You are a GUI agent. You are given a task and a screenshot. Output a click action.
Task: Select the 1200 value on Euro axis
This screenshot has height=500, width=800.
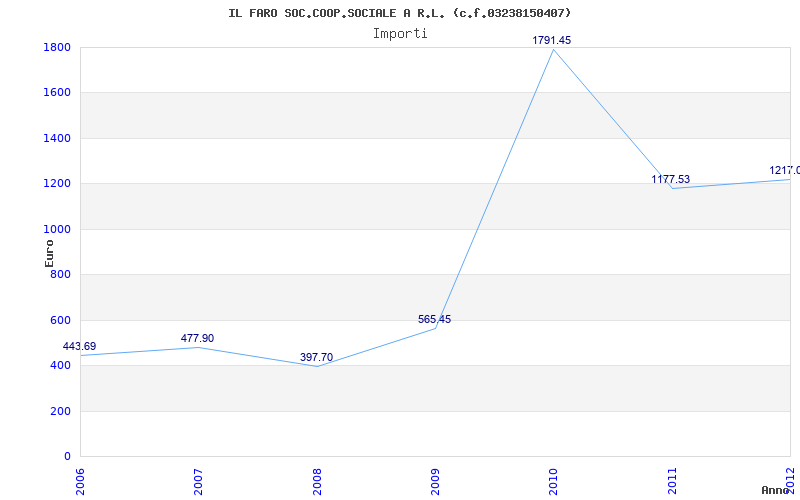point(57,184)
